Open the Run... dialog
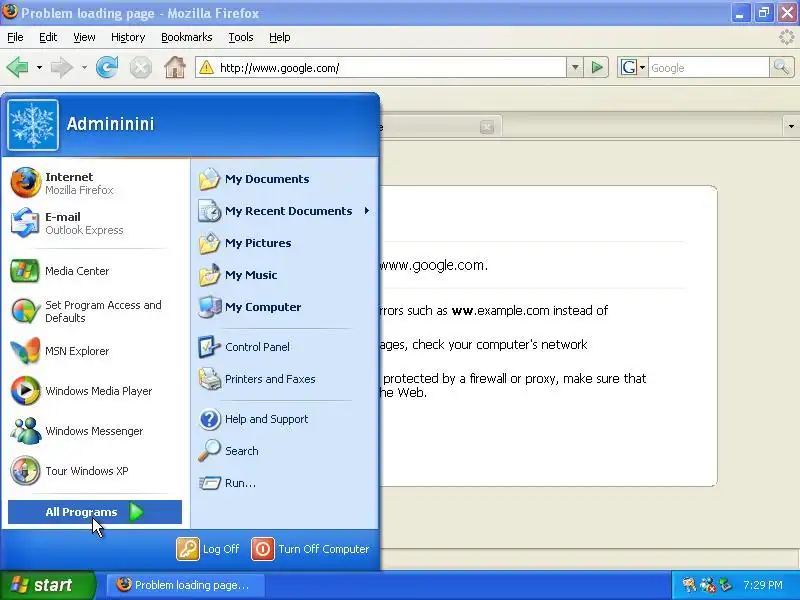The width and height of the screenshot is (800, 600). tap(284, 483)
